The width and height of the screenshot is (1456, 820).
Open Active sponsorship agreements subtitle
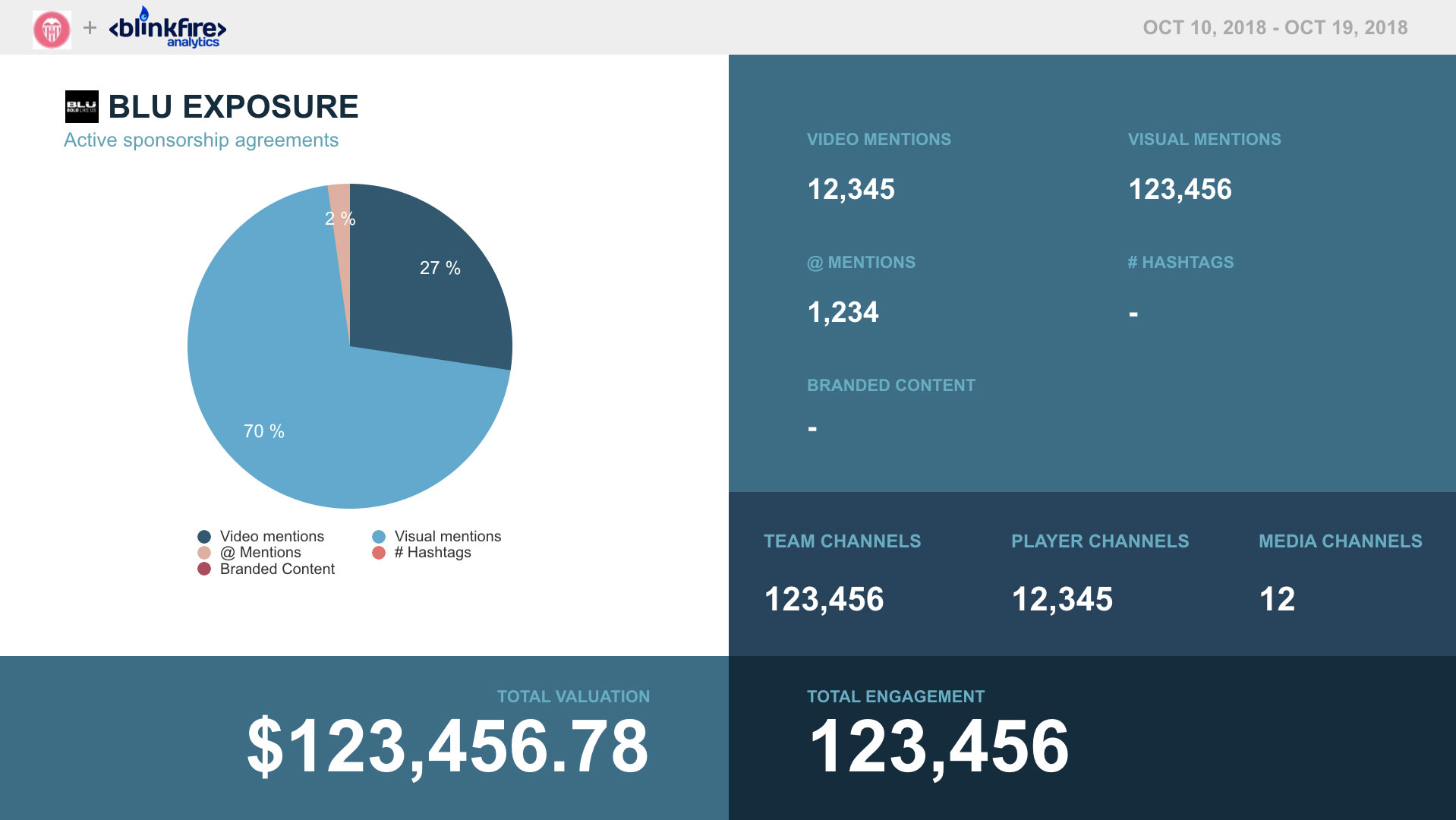point(201,140)
